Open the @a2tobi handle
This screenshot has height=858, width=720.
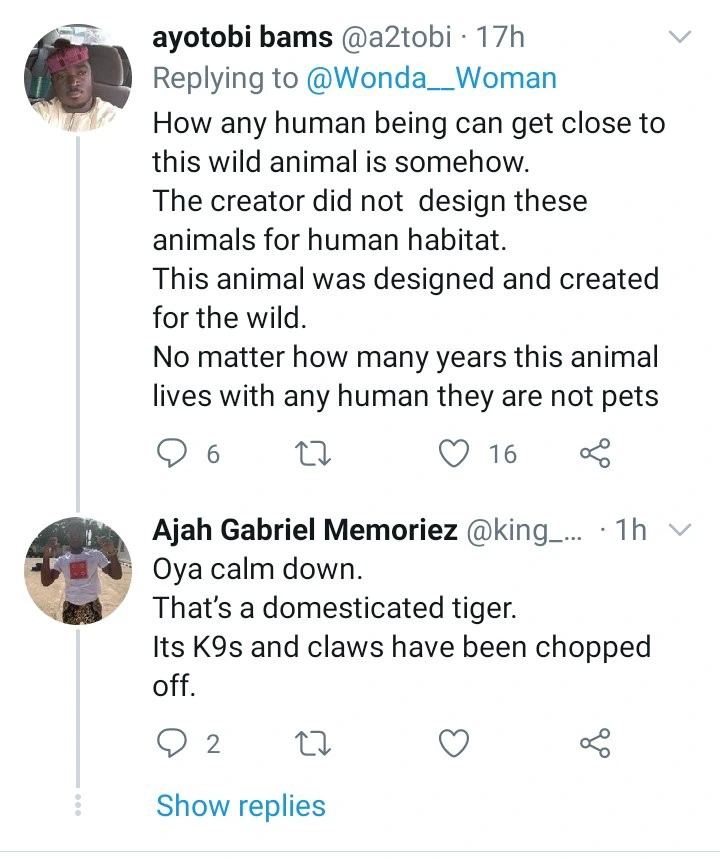pyautogui.click(x=397, y=38)
